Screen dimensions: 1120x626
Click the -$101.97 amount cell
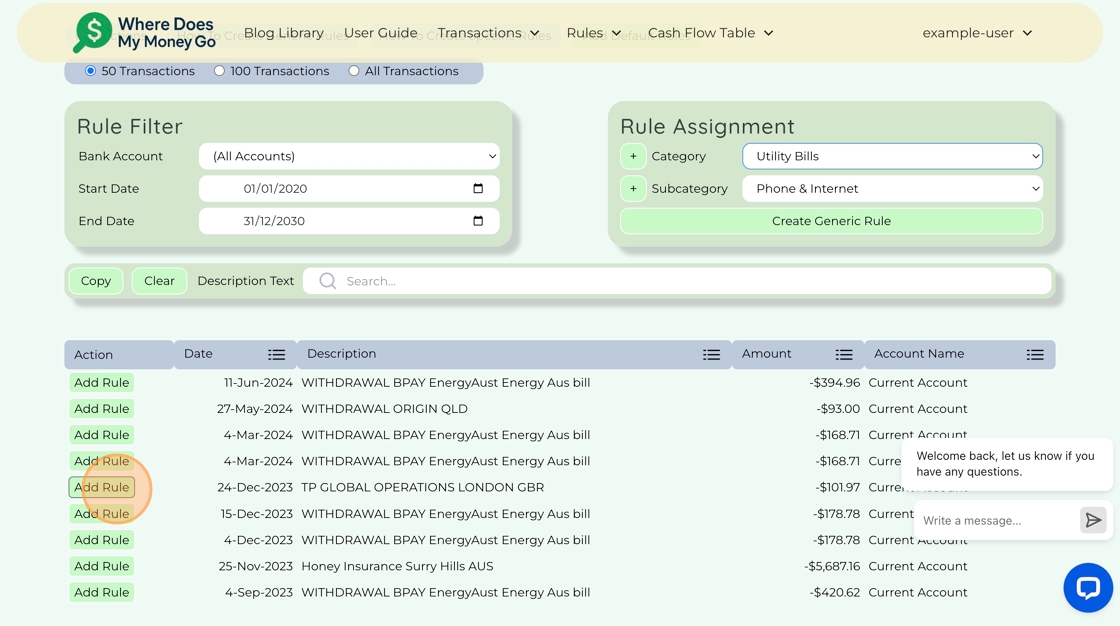[x=837, y=487]
